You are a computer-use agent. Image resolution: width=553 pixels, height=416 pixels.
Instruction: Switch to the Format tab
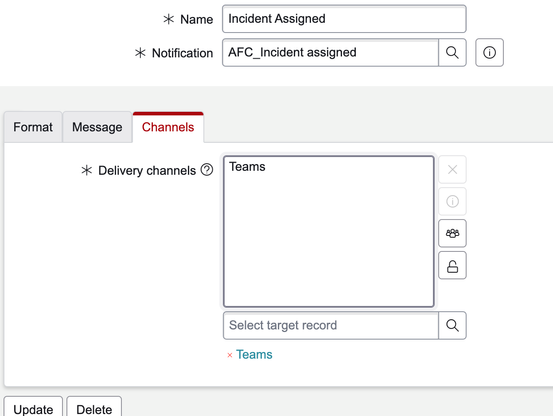point(33,127)
